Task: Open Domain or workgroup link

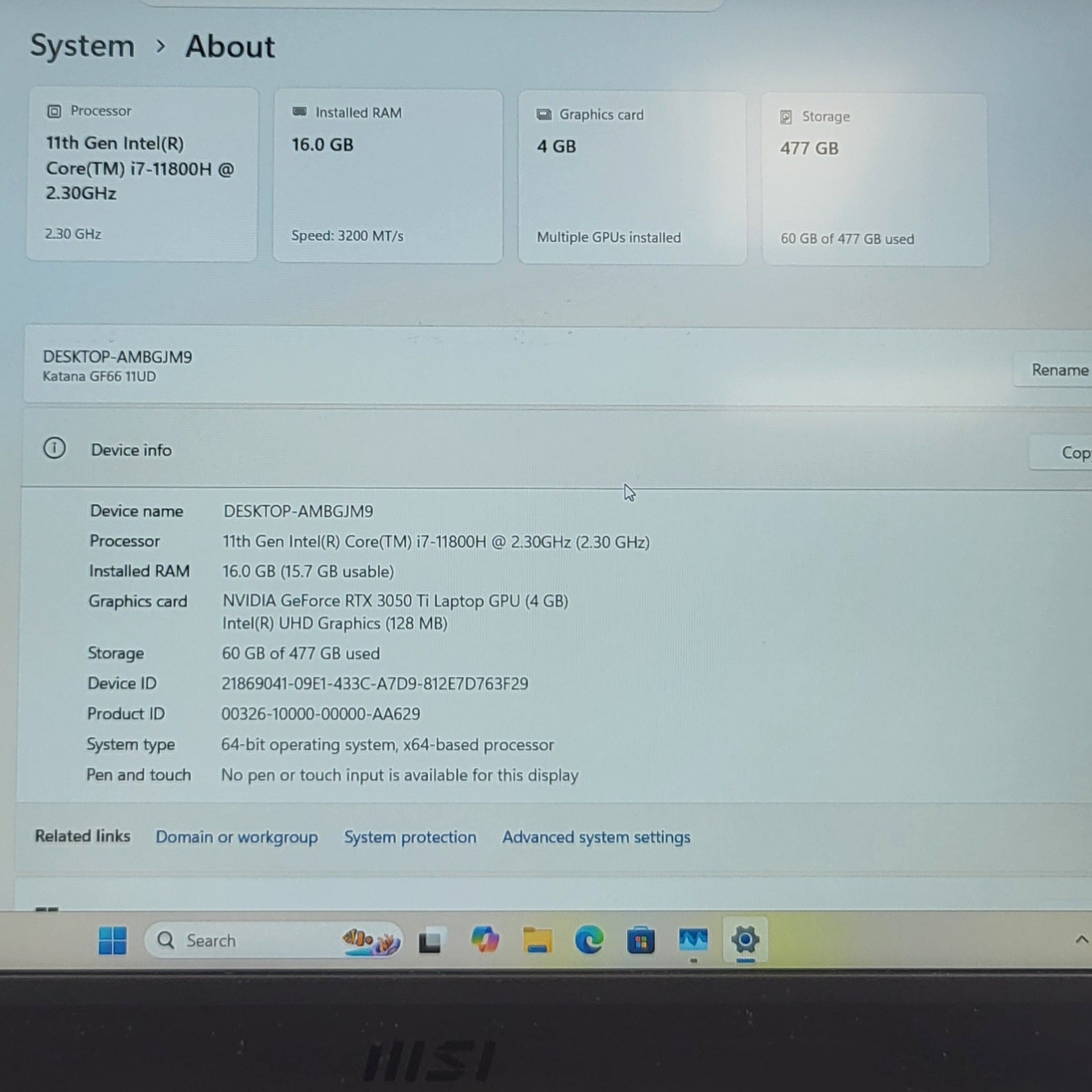Action: point(236,837)
